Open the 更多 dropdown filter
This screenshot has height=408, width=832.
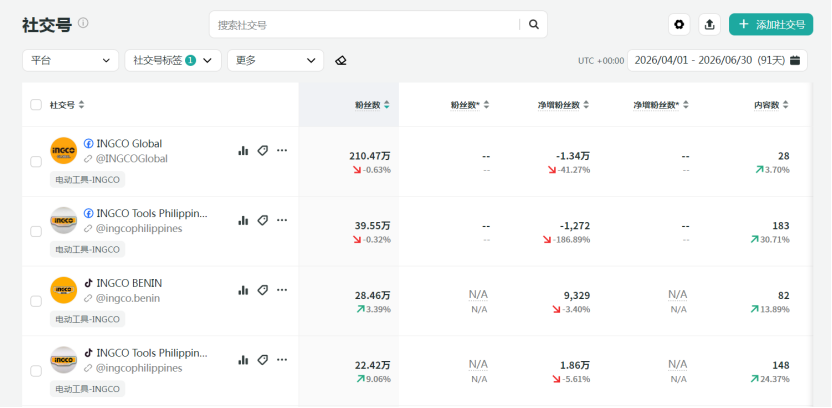275,60
